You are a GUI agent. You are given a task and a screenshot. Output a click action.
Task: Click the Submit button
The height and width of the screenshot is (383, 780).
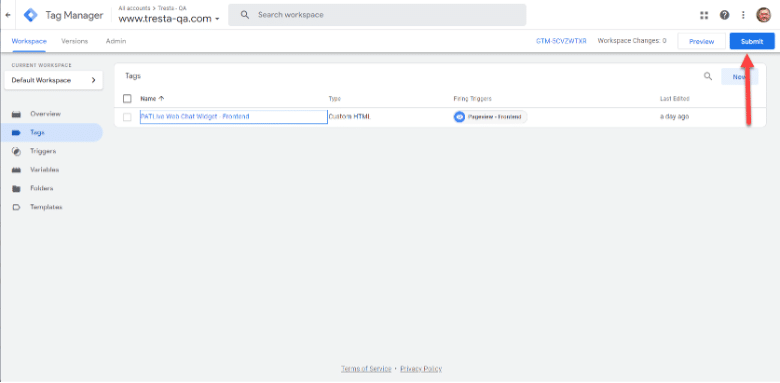(752, 41)
